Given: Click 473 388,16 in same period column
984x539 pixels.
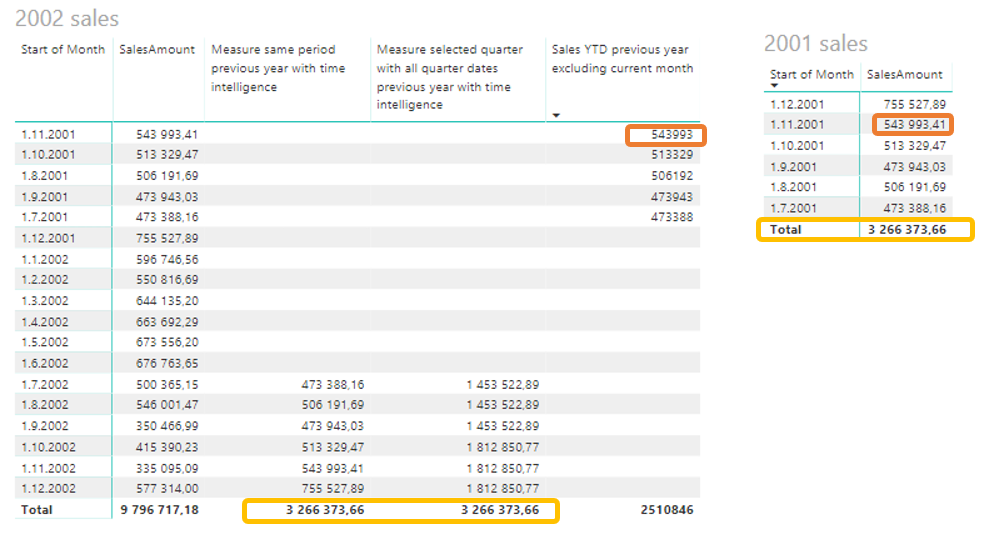Looking at the screenshot, I should tap(333, 384).
